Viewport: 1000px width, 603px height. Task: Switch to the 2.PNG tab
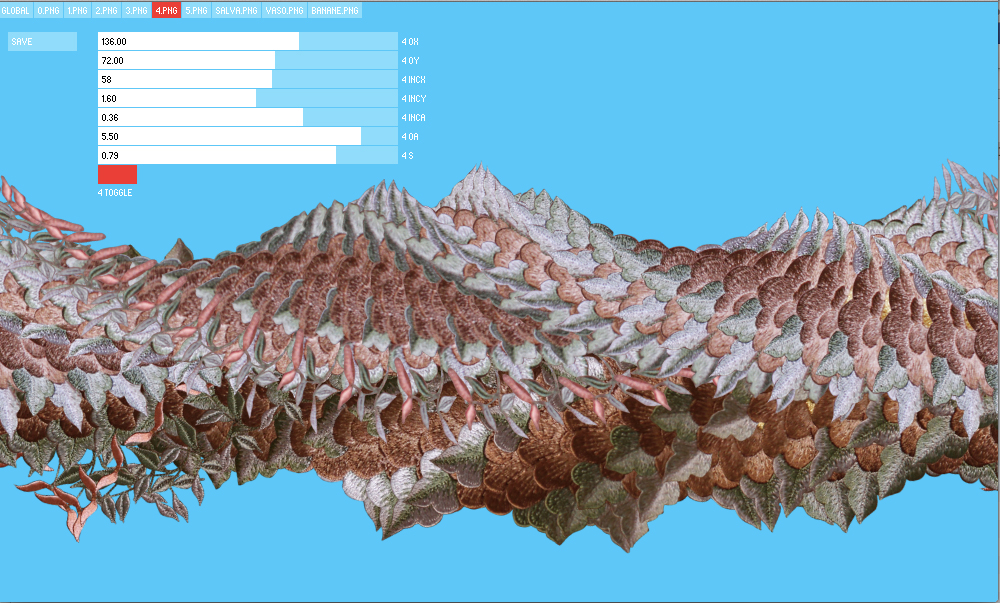[106, 11]
